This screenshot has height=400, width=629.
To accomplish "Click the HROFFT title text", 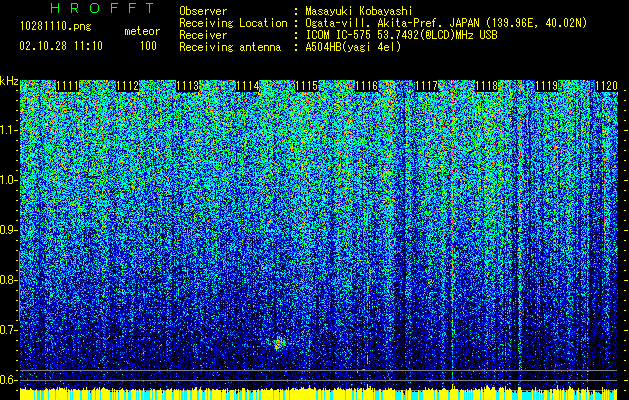I will 102,8.
